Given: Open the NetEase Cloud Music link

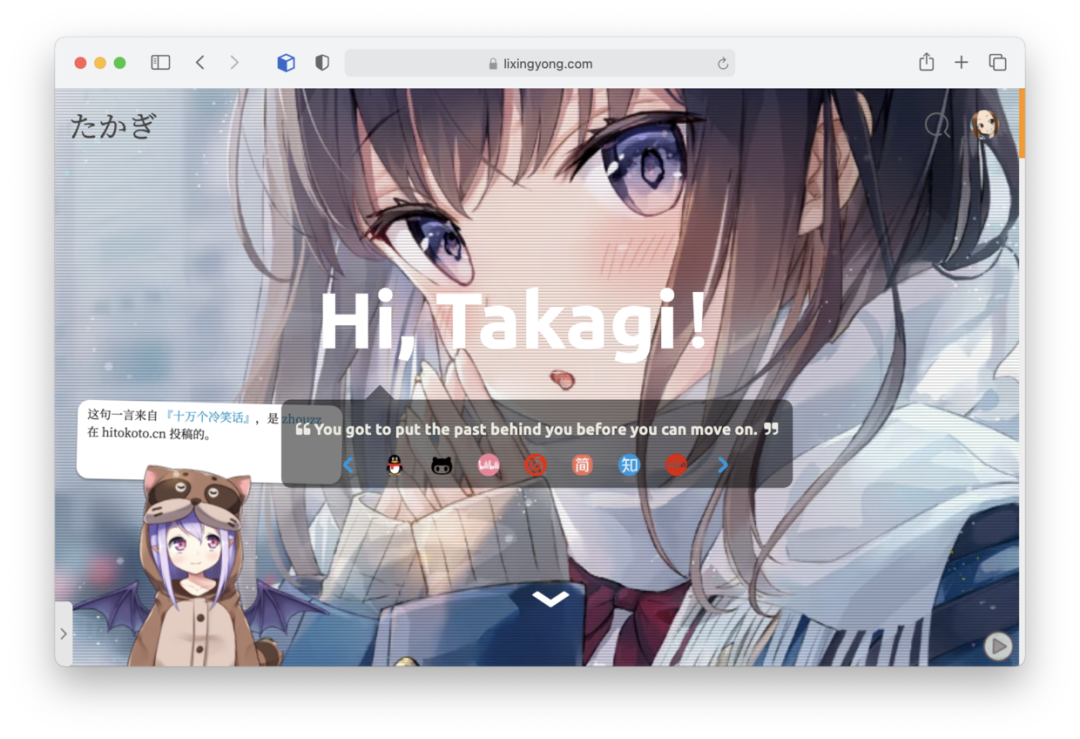Looking at the screenshot, I should click(535, 466).
